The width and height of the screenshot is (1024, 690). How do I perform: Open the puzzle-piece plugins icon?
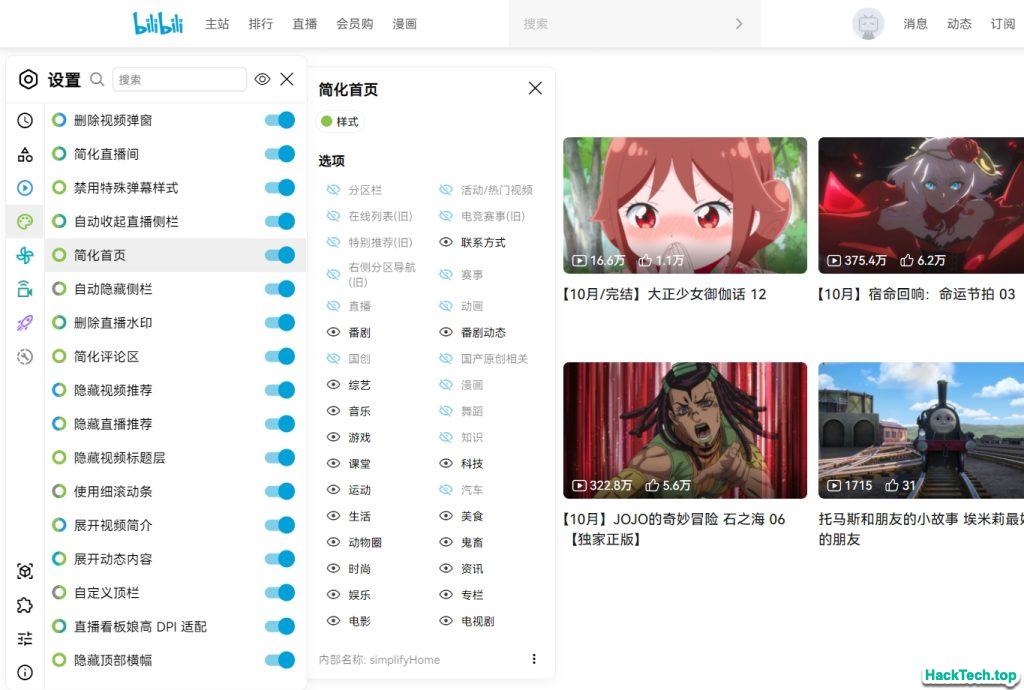pyautogui.click(x=25, y=605)
